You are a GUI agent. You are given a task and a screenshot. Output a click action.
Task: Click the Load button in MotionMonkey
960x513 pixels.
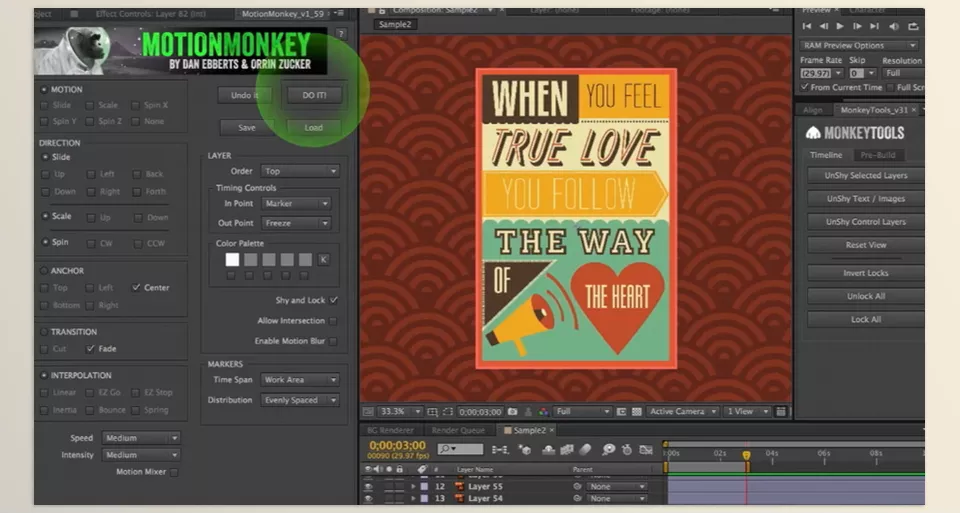[x=313, y=127]
